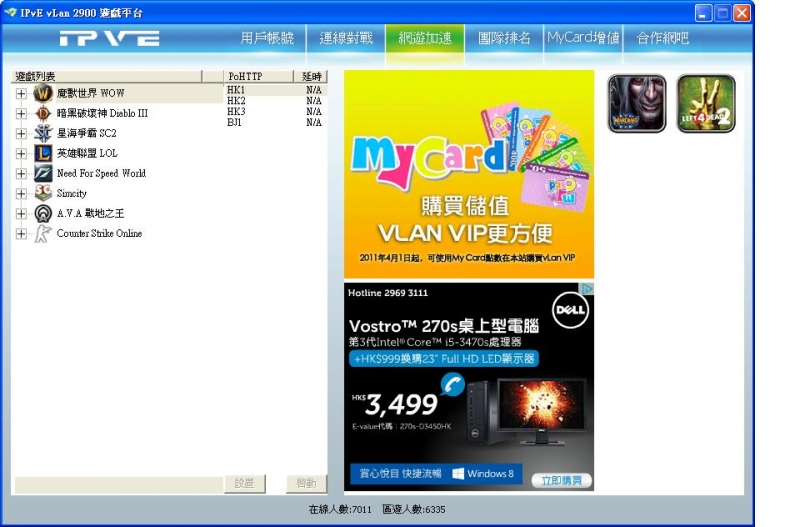Expand the Need For Speed World node

(21, 173)
